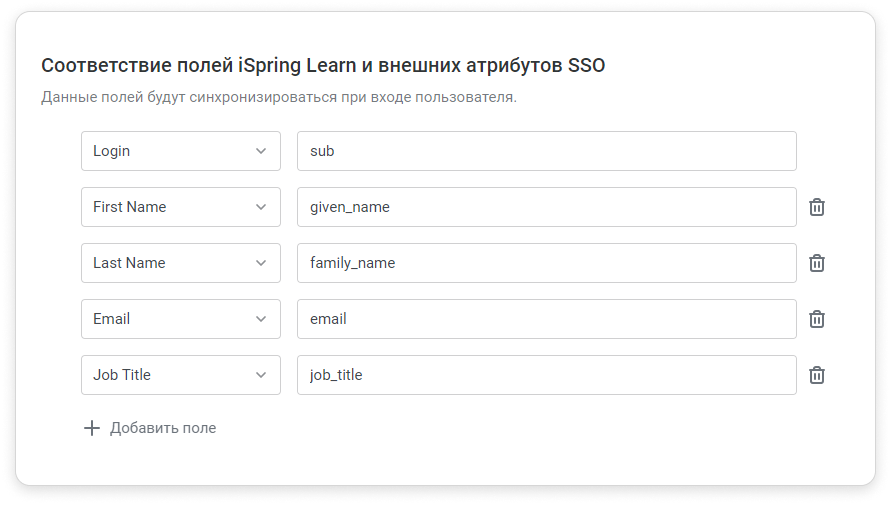Open the Login field dropdown
Screen dimensions: 891x505
[x=181, y=151]
